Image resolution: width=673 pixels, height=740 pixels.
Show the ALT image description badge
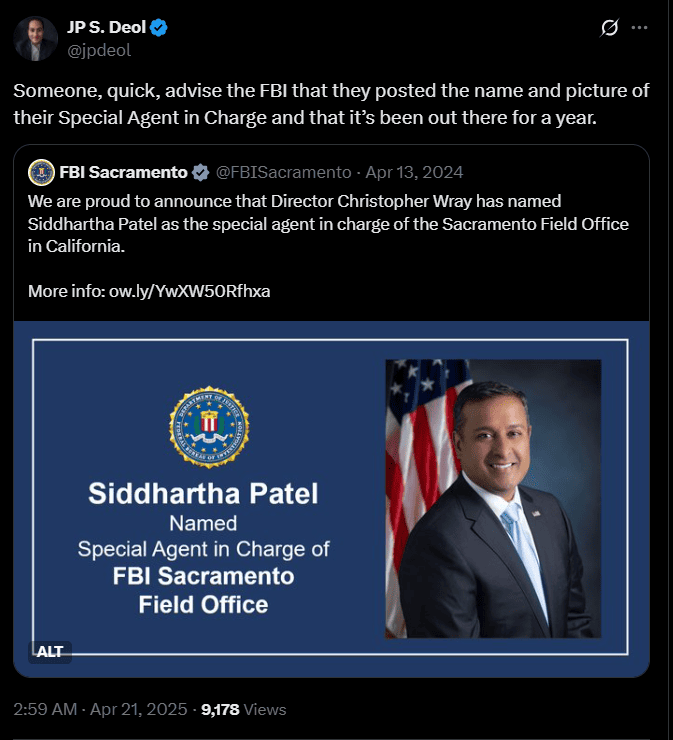click(50, 651)
